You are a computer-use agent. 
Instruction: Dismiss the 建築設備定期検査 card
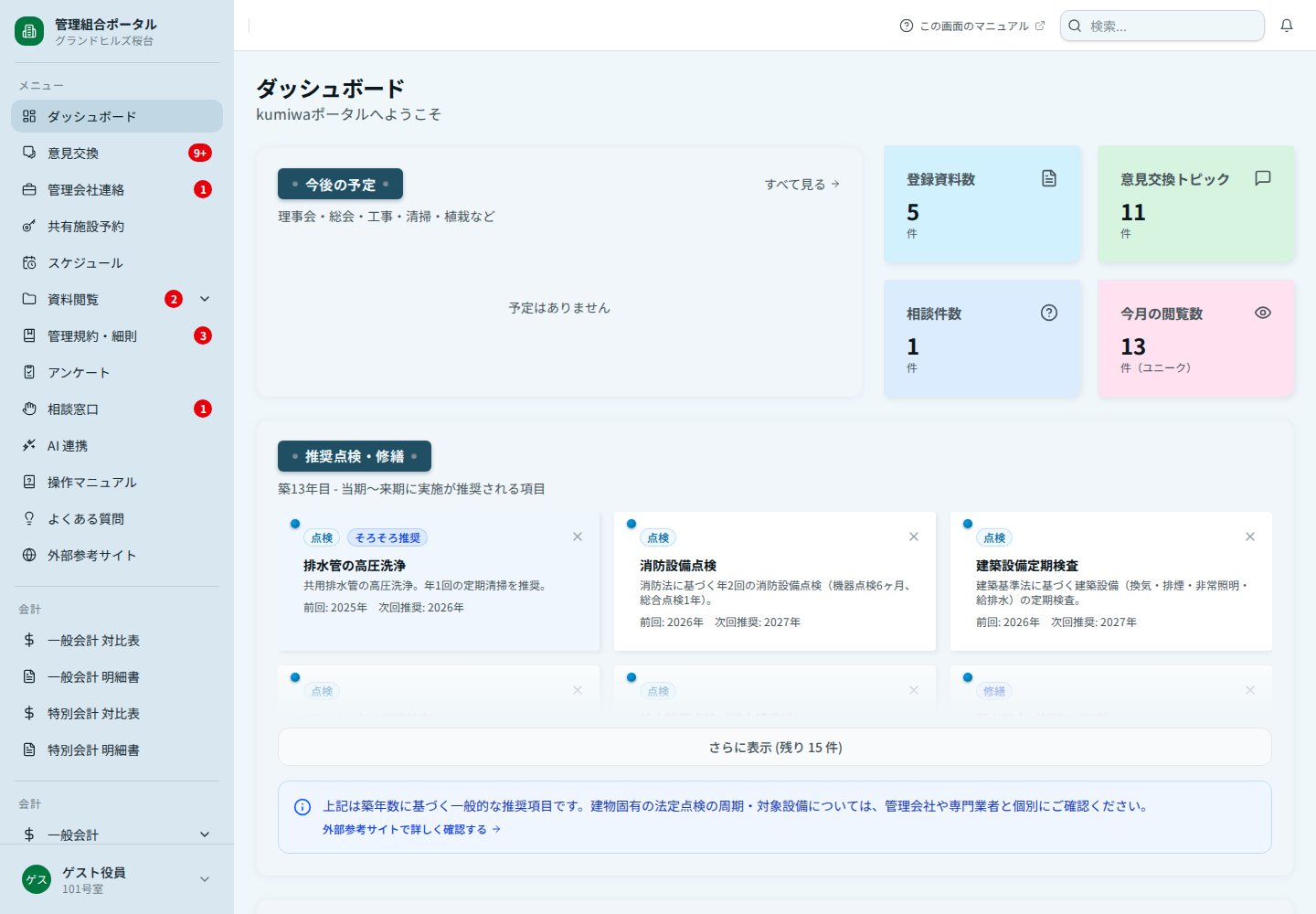point(1250,537)
